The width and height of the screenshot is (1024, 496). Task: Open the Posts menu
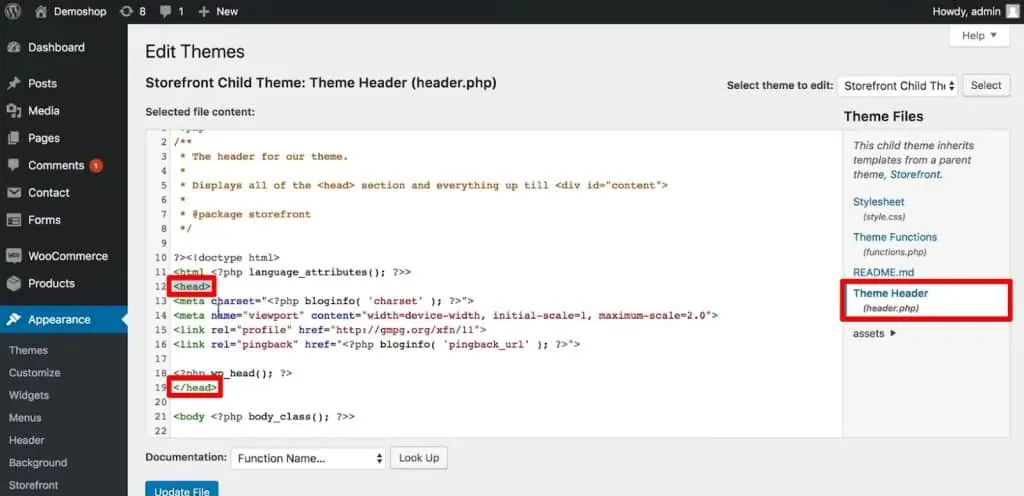pyautogui.click(x=42, y=84)
